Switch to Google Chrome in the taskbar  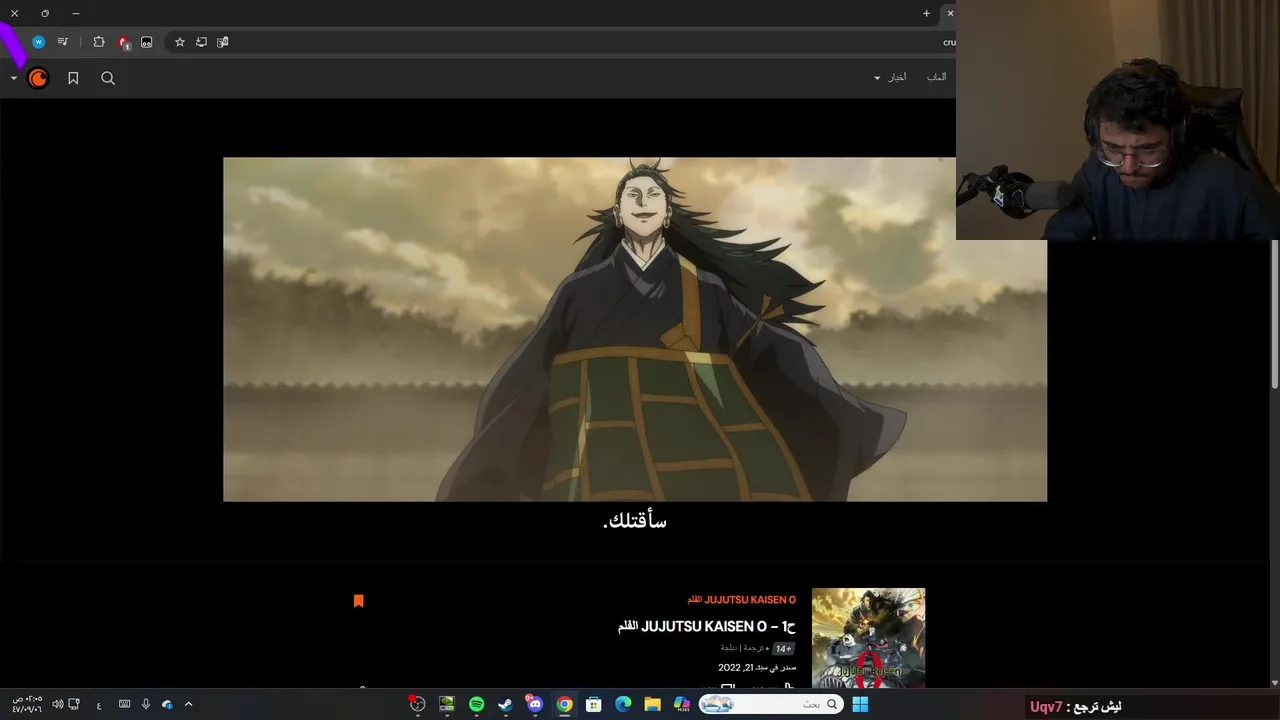tap(564, 705)
